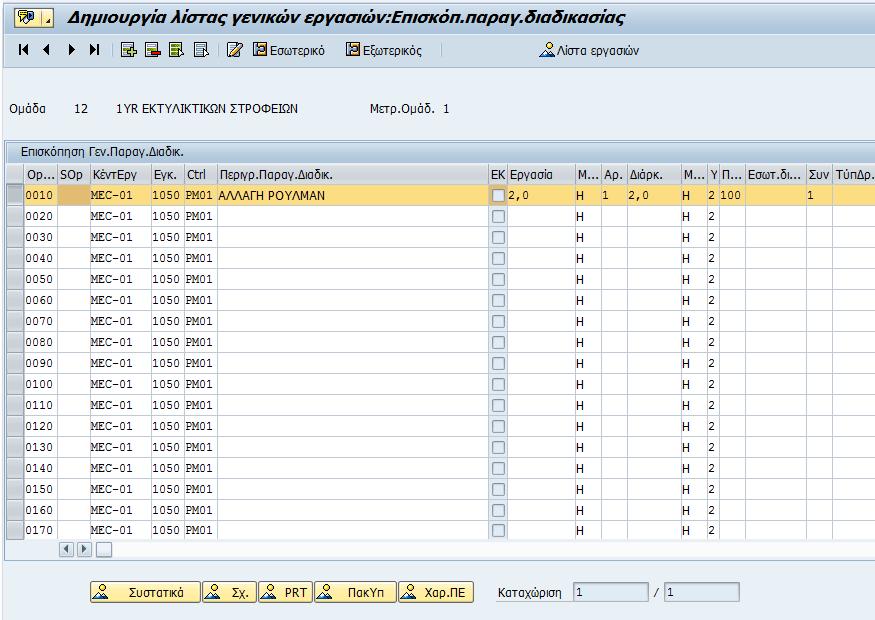Toggle EK checkbox for operation 0010
The width and height of the screenshot is (875, 620).
pyautogui.click(x=498, y=195)
